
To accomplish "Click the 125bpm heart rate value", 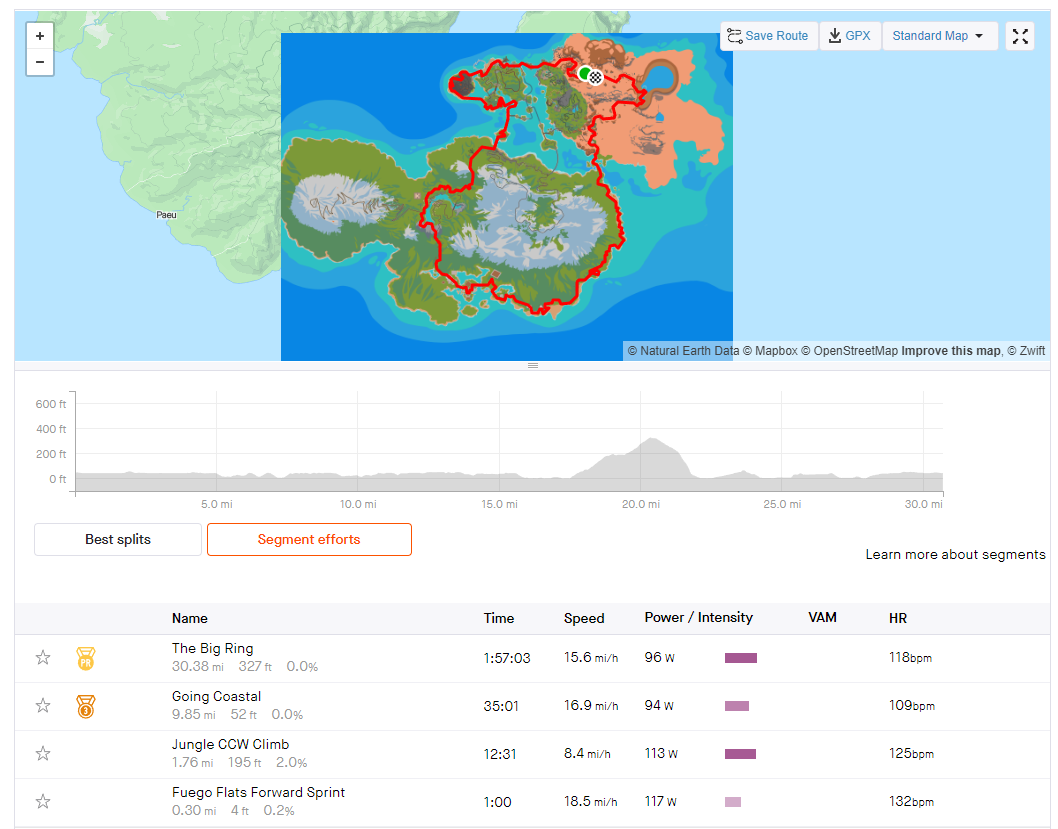I will click(911, 753).
